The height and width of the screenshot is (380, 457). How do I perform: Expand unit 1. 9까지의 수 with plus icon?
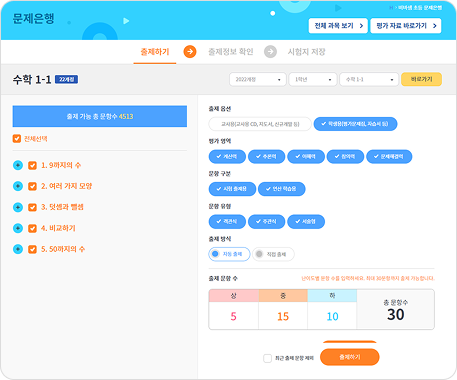pos(18,165)
